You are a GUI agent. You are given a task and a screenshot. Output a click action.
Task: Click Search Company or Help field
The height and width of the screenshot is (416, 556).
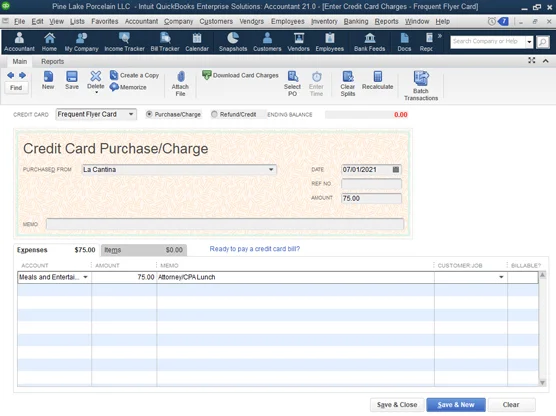[488, 41]
